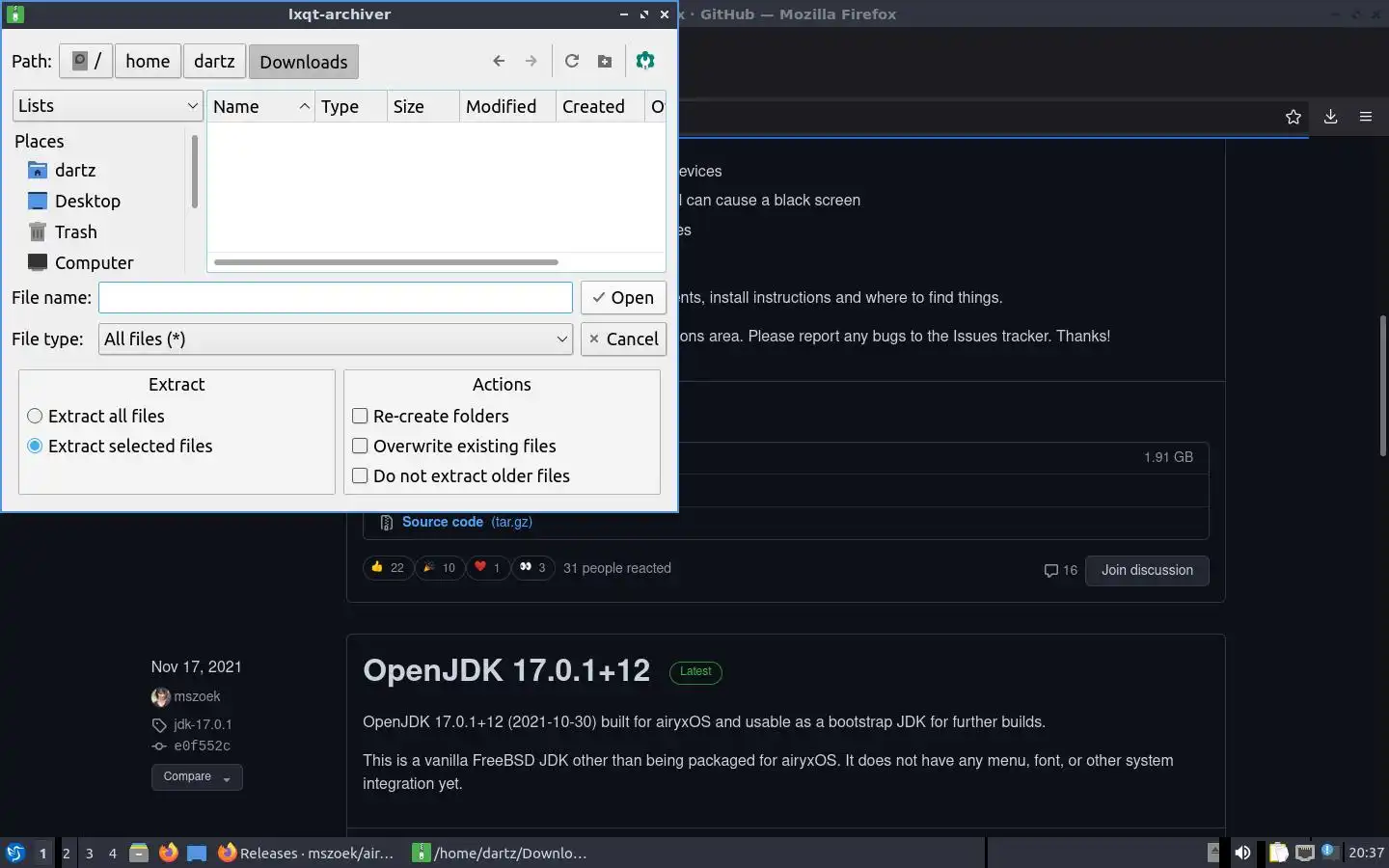The height and width of the screenshot is (868, 1389).
Task: Click the Open button
Action: 623,297
